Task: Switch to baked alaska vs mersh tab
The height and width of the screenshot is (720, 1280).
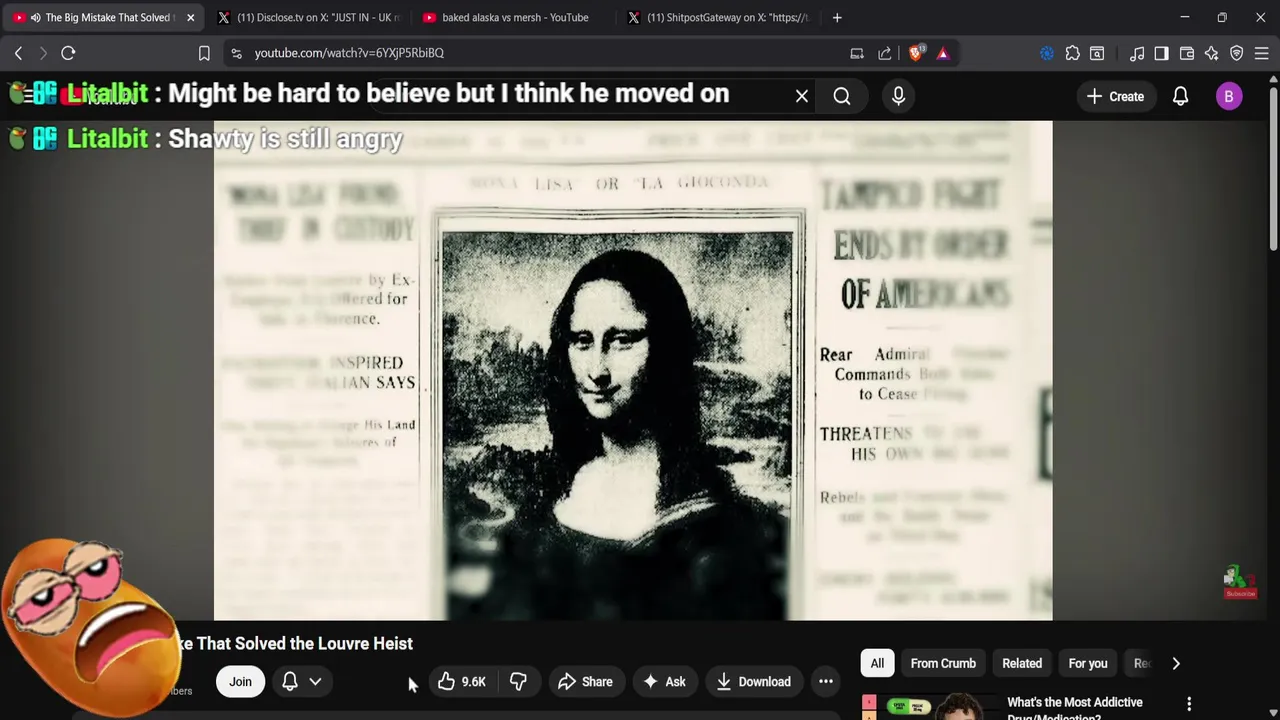Action: [514, 17]
